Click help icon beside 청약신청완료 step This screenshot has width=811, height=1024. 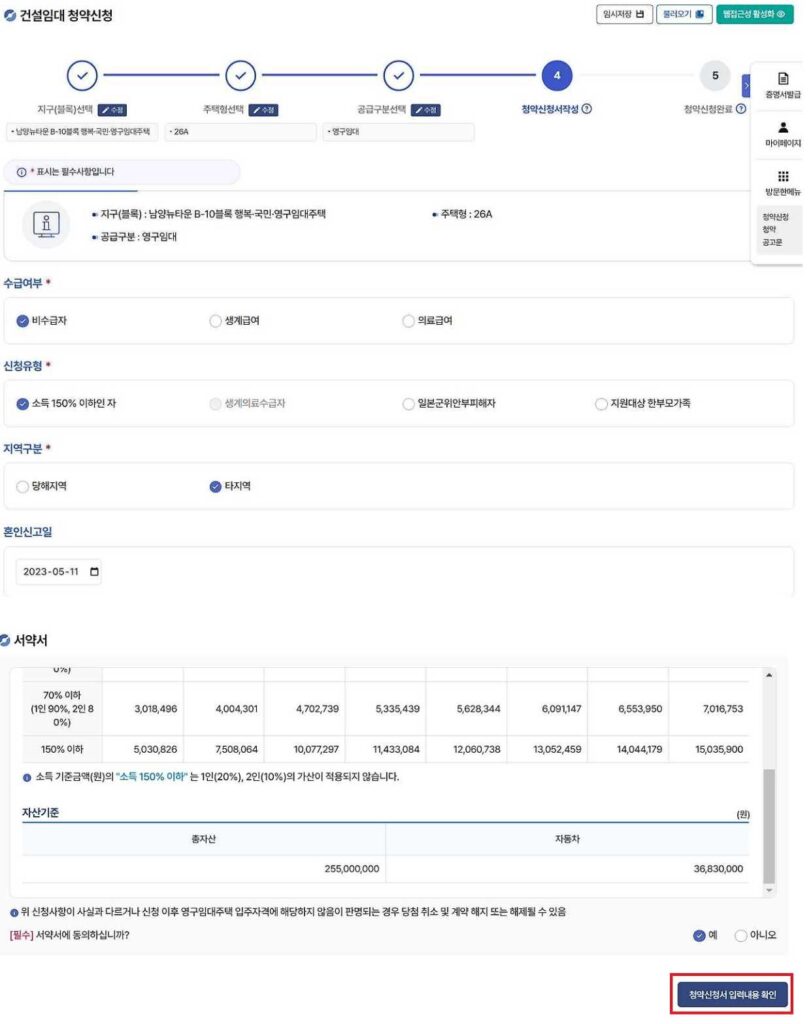(741, 109)
